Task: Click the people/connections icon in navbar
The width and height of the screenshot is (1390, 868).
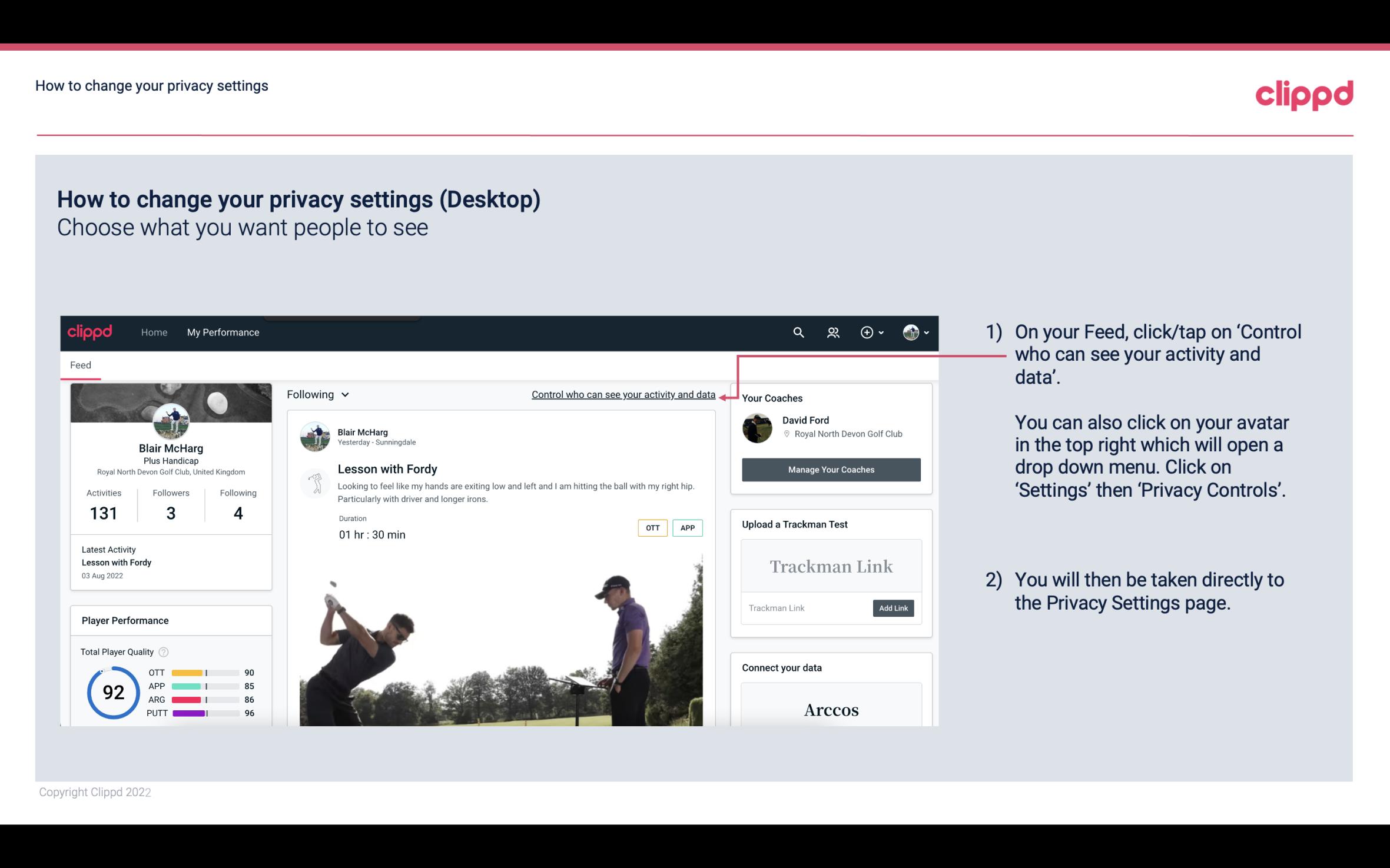Action: [x=834, y=332]
